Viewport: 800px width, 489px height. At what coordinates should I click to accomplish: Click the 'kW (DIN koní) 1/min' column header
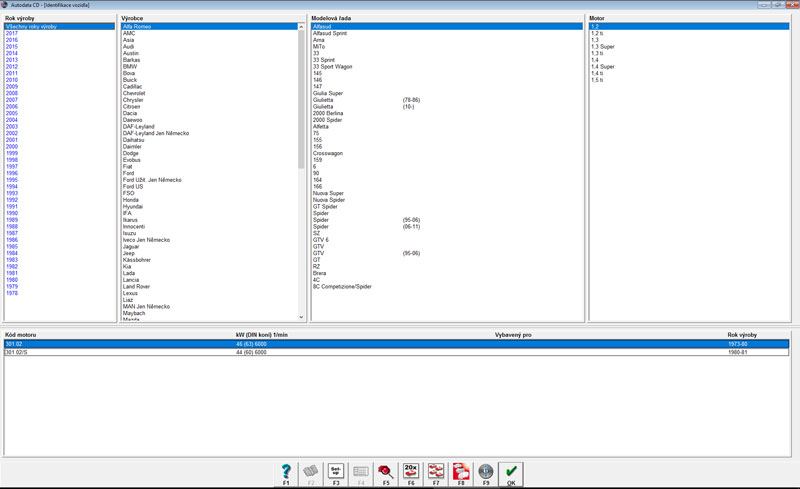coord(262,335)
